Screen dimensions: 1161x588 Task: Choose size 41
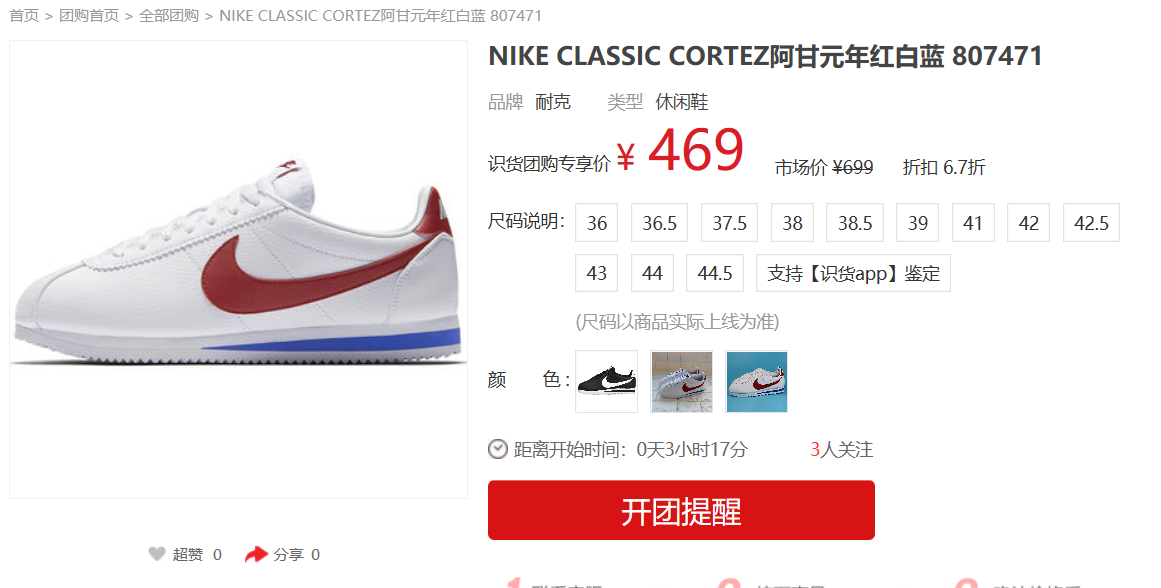point(973,223)
